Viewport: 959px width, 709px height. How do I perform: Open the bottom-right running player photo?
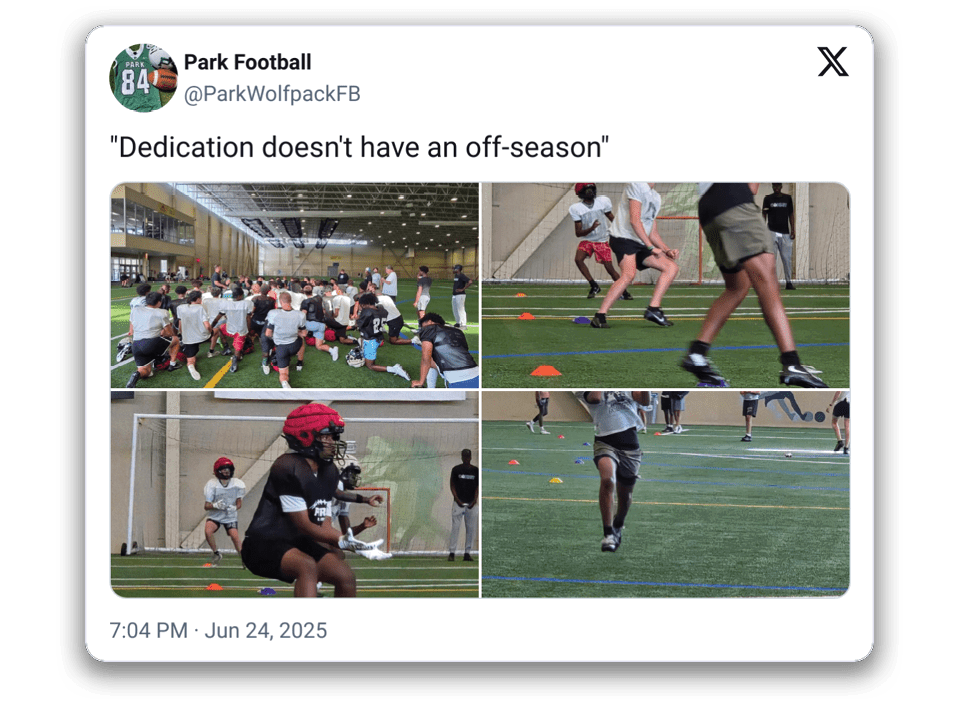tap(665, 494)
